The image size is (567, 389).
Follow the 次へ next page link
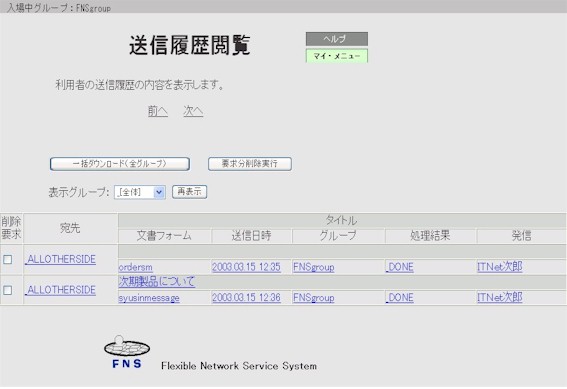coord(193,111)
